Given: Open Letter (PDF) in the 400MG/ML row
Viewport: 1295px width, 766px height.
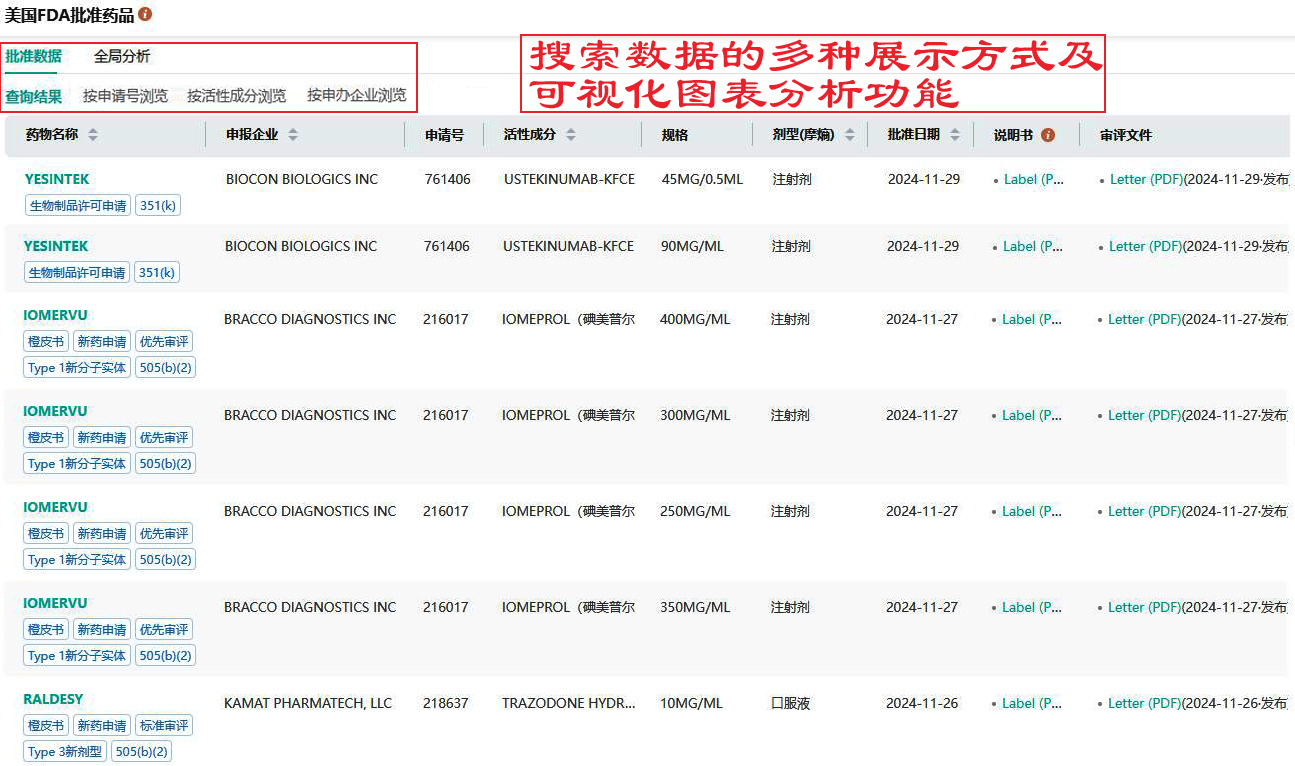Looking at the screenshot, I should 1145,319.
